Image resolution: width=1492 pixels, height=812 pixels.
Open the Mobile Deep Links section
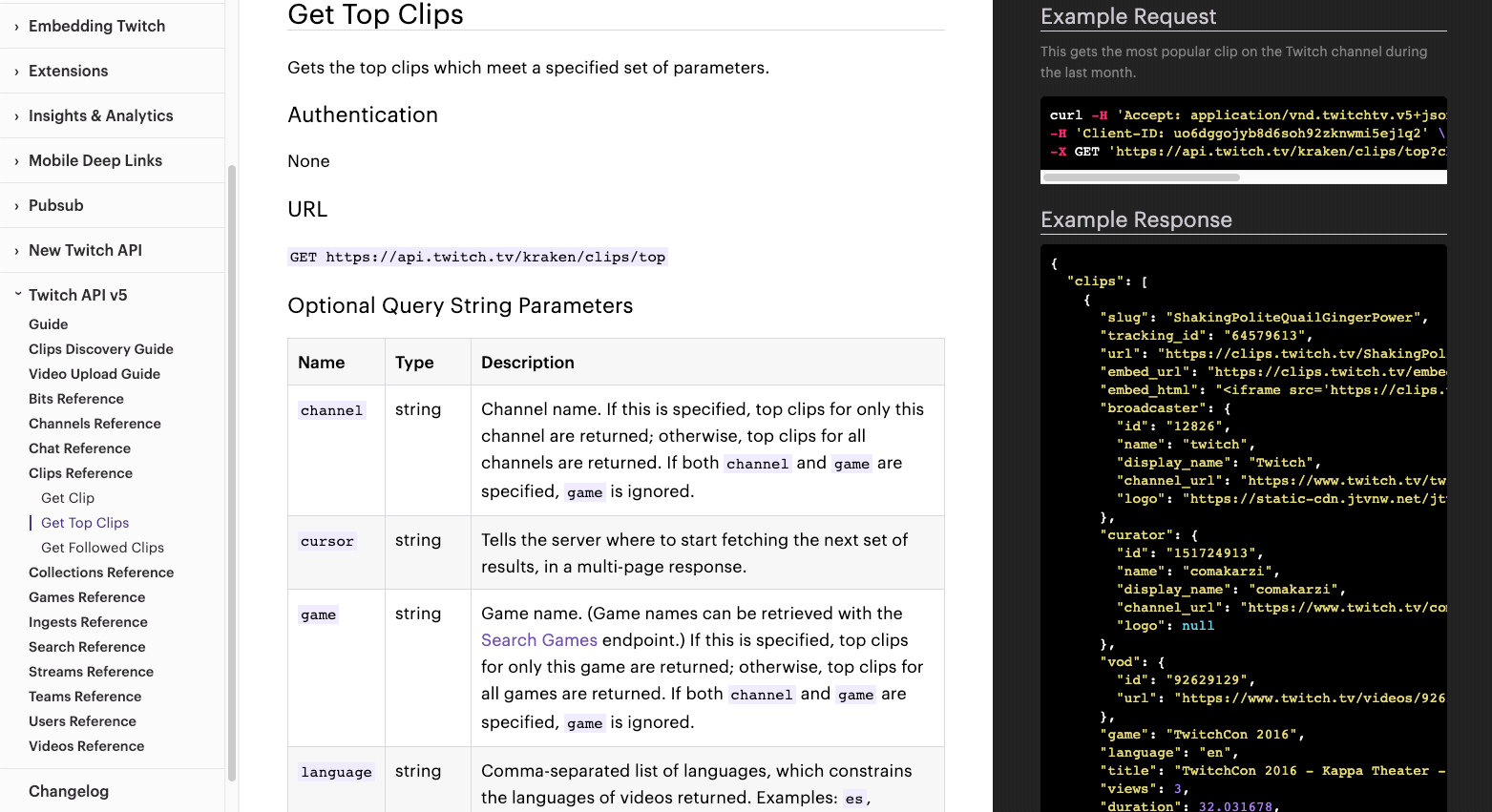[95, 160]
